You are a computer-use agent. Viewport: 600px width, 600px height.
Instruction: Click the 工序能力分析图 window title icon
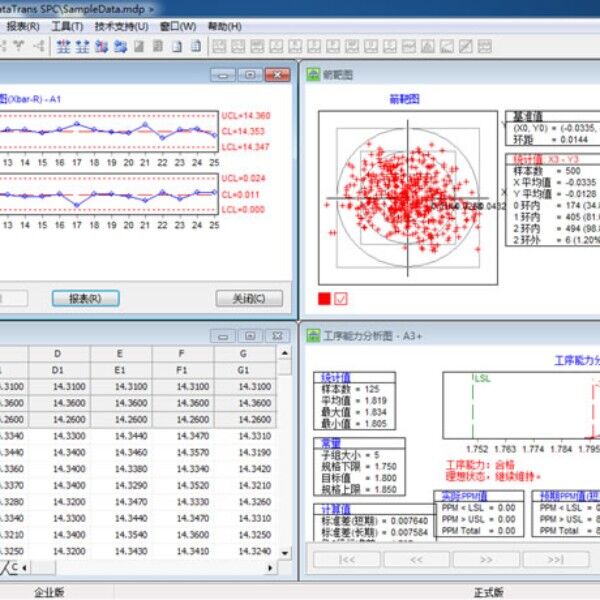[311, 336]
